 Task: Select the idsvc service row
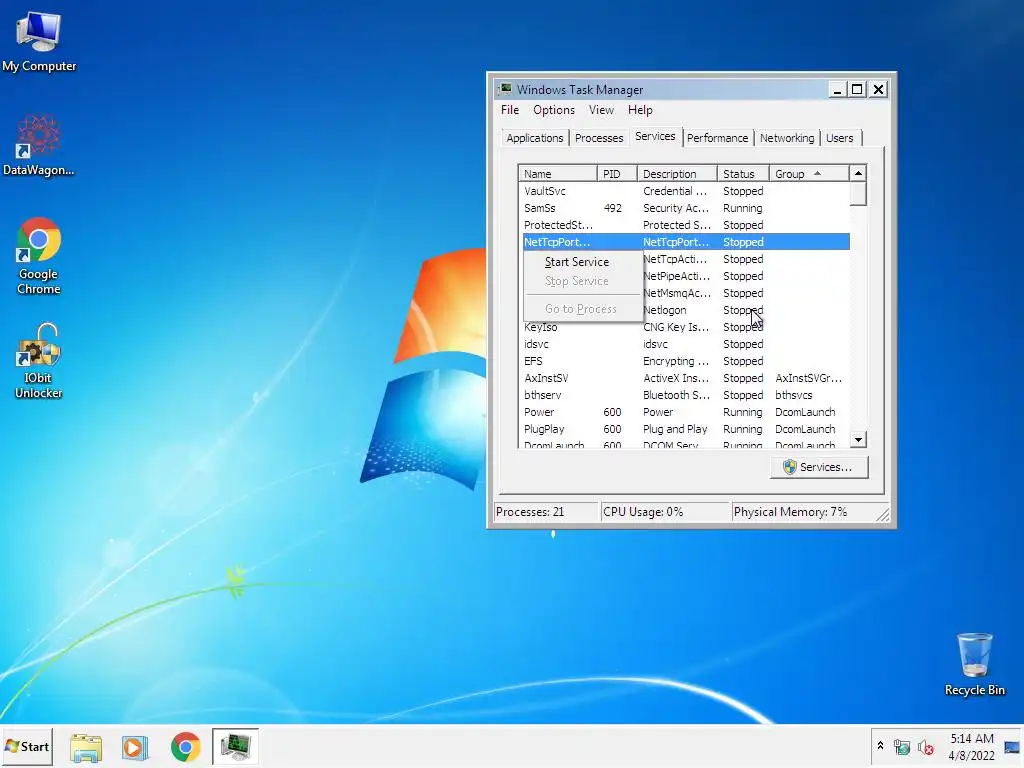(x=684, y=344)
